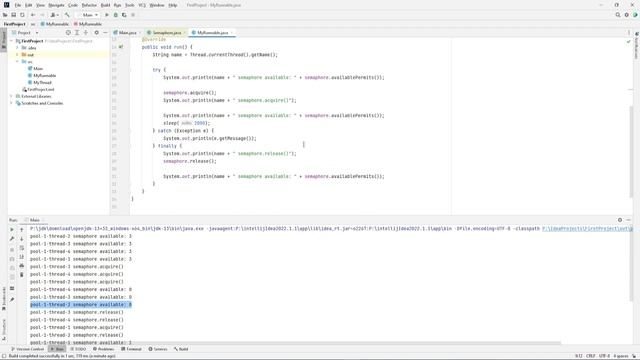
Task: Switch to the Main.java editor tab
Action: [x=127, y=32]
